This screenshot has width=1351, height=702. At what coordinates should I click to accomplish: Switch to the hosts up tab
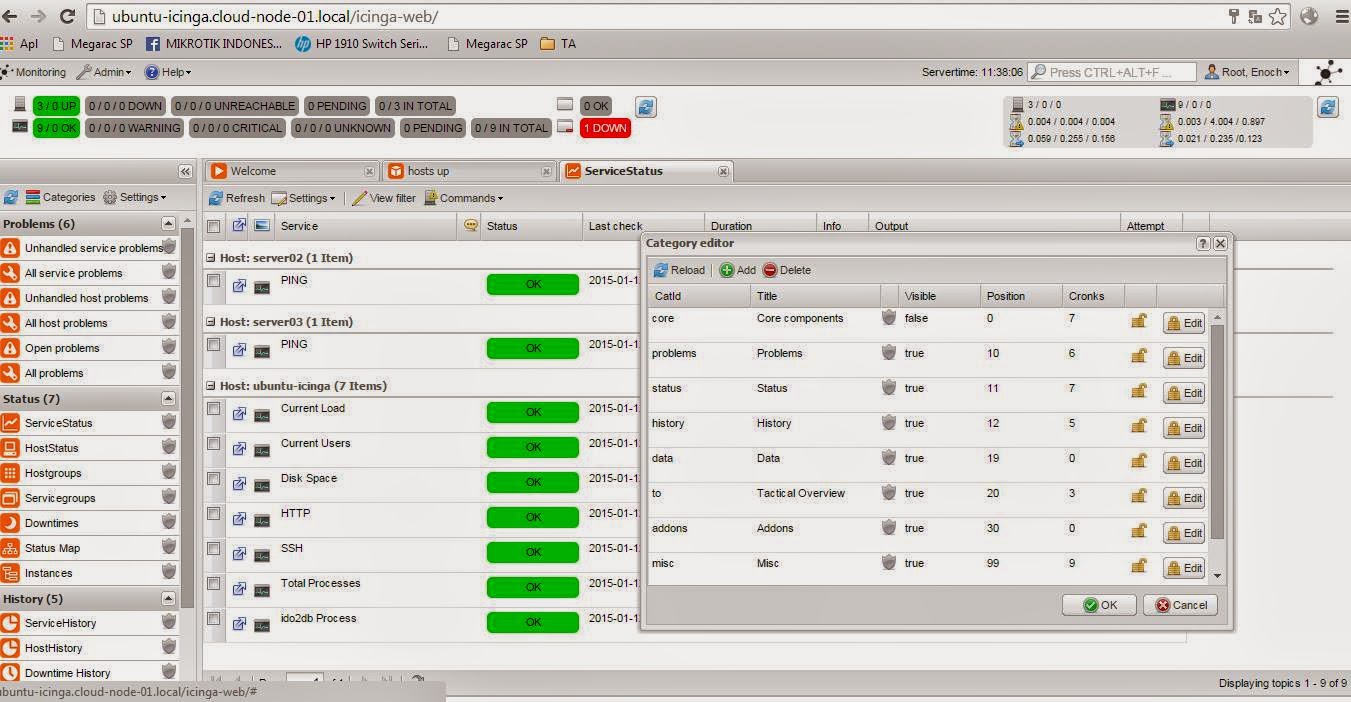(468, 171)
